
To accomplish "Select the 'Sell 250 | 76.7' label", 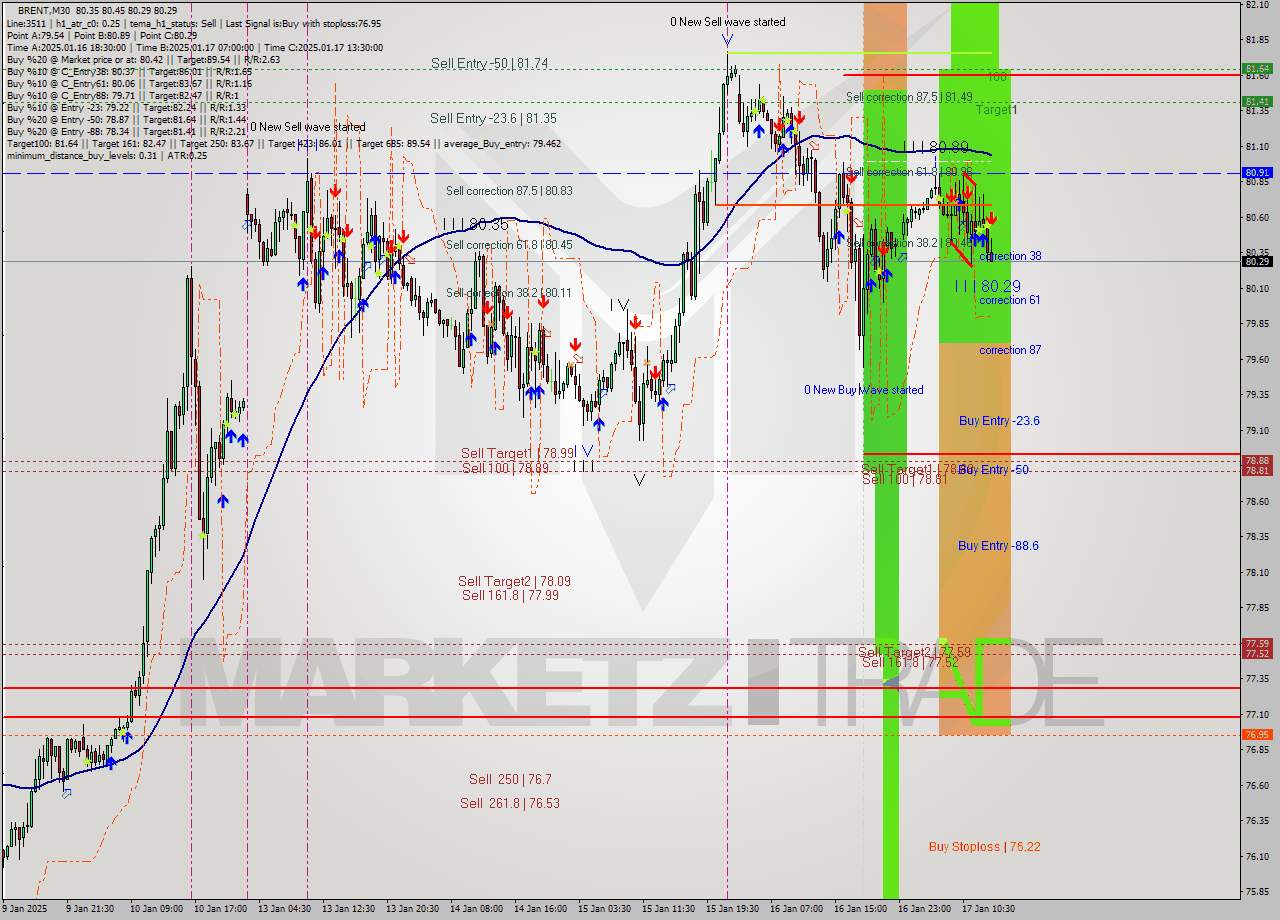I will (x=510, y=779).
